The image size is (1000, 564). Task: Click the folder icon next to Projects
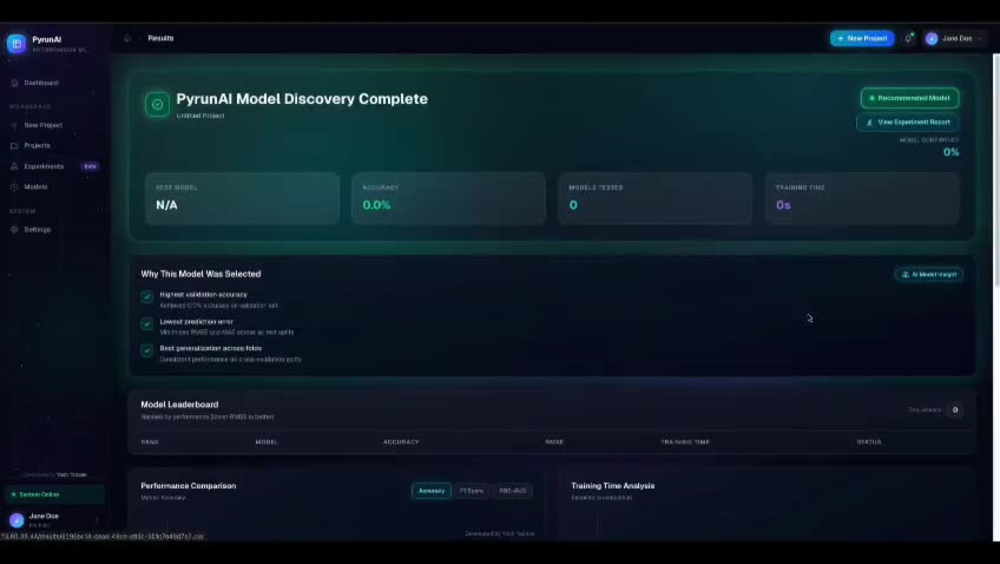coord(15,146)
